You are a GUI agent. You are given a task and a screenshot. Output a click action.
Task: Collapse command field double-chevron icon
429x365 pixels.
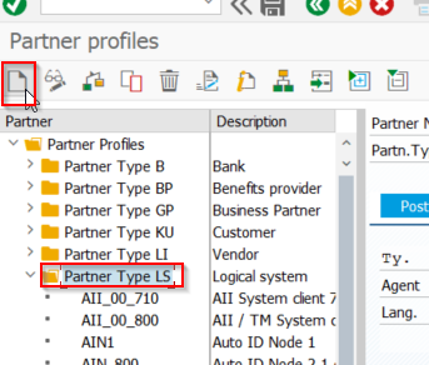click(x=241, y=6)
